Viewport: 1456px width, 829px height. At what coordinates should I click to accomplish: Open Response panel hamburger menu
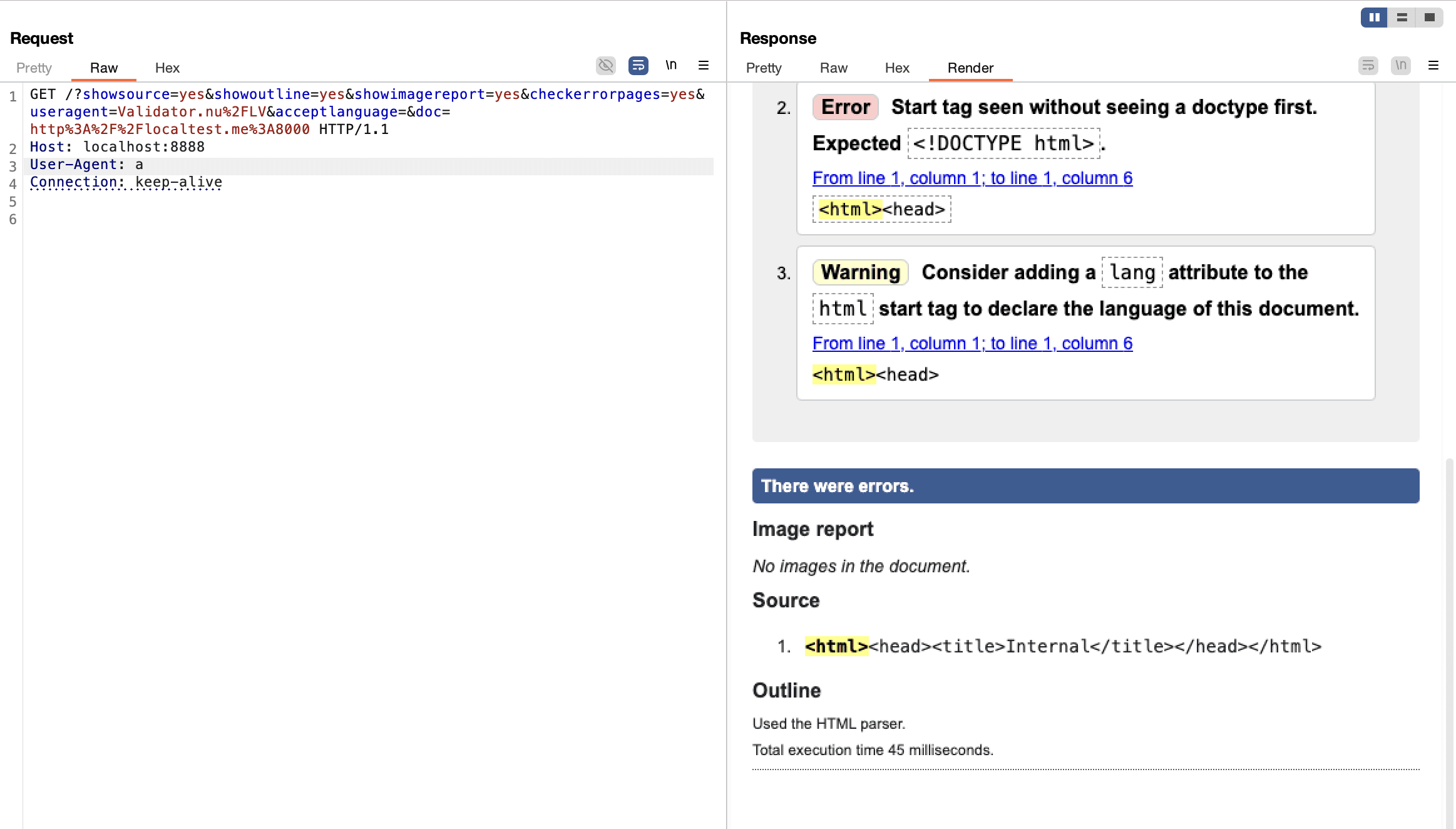1433,65
